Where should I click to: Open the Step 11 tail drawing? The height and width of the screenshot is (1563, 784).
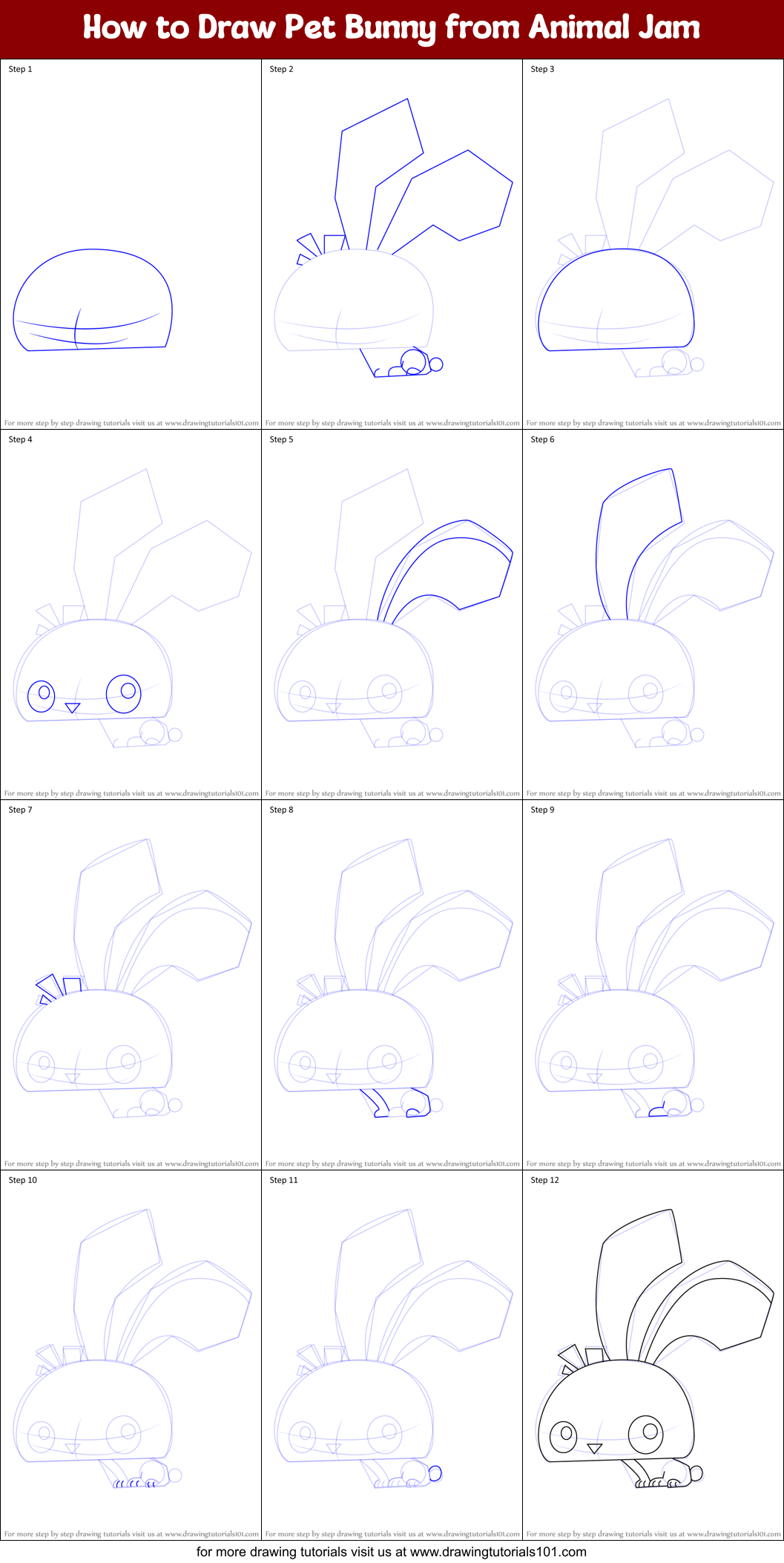(x=435, y=1473)
